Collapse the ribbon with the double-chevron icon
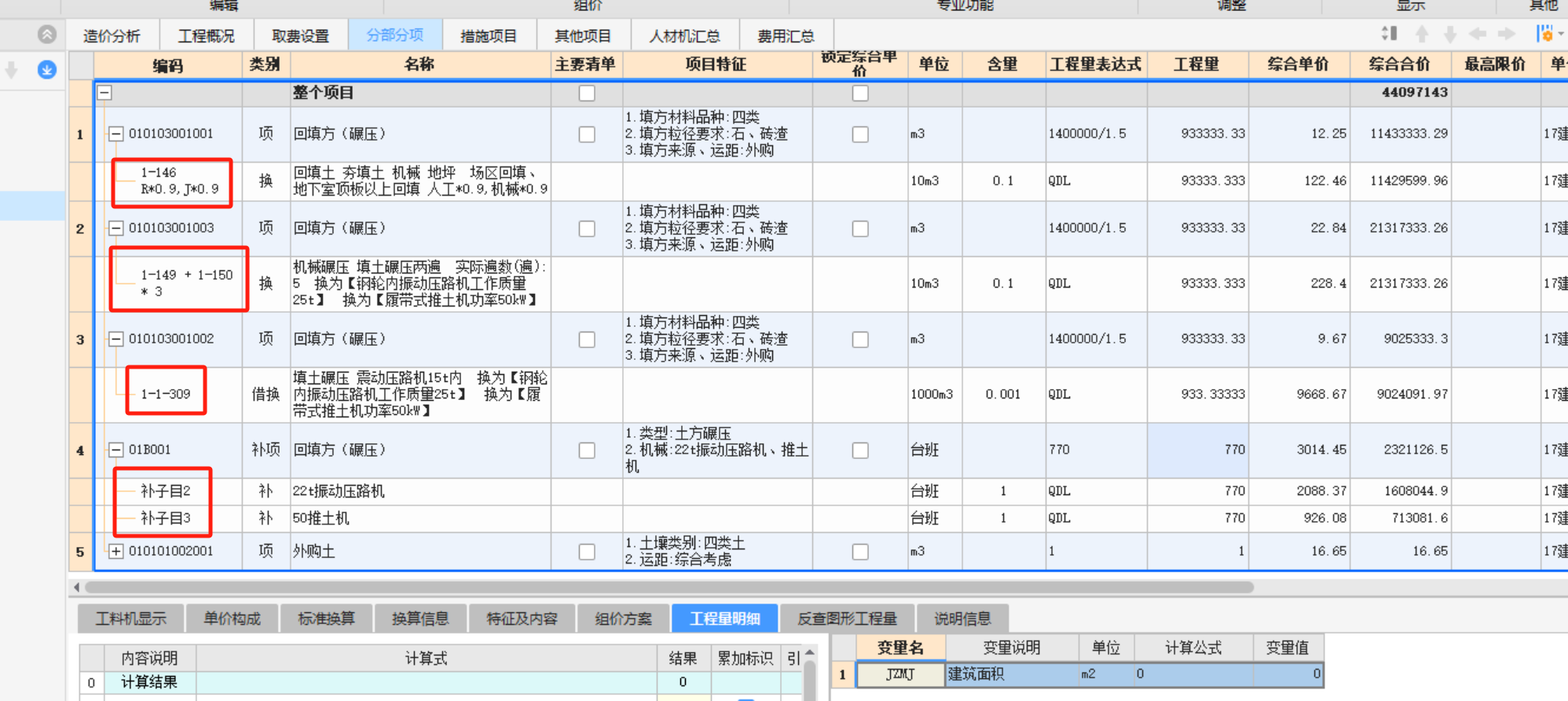The height and width of the screenshot is (701, 1568). click(47, 35)
